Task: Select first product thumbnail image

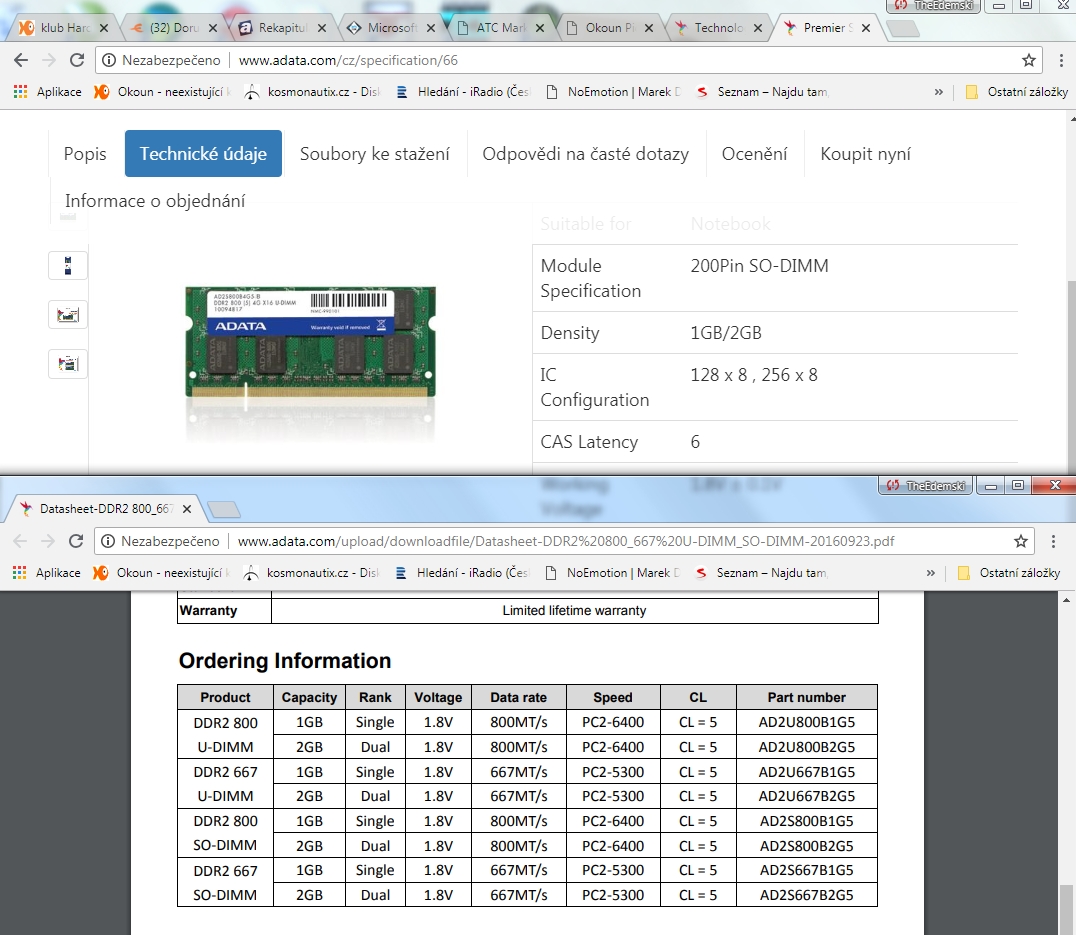Action: (x=68, y=265)
